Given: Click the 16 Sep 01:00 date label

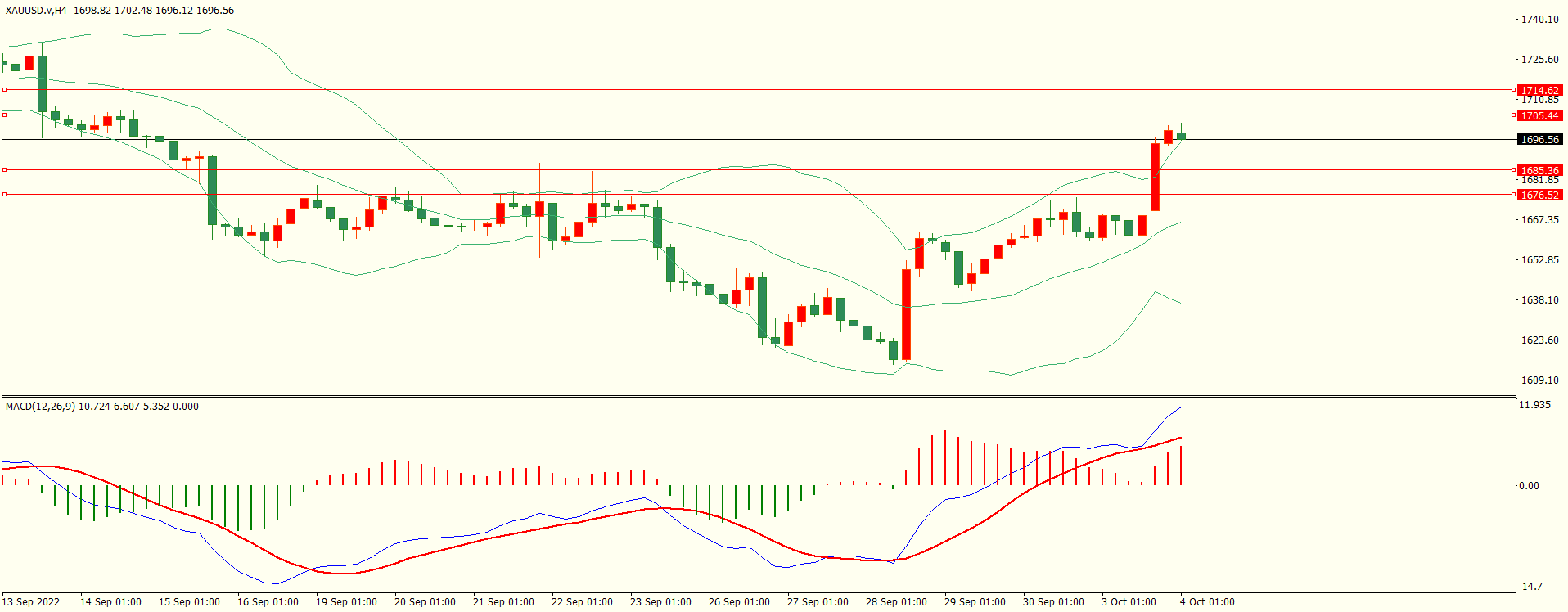Looking at the screenshot, I should 268,601.
